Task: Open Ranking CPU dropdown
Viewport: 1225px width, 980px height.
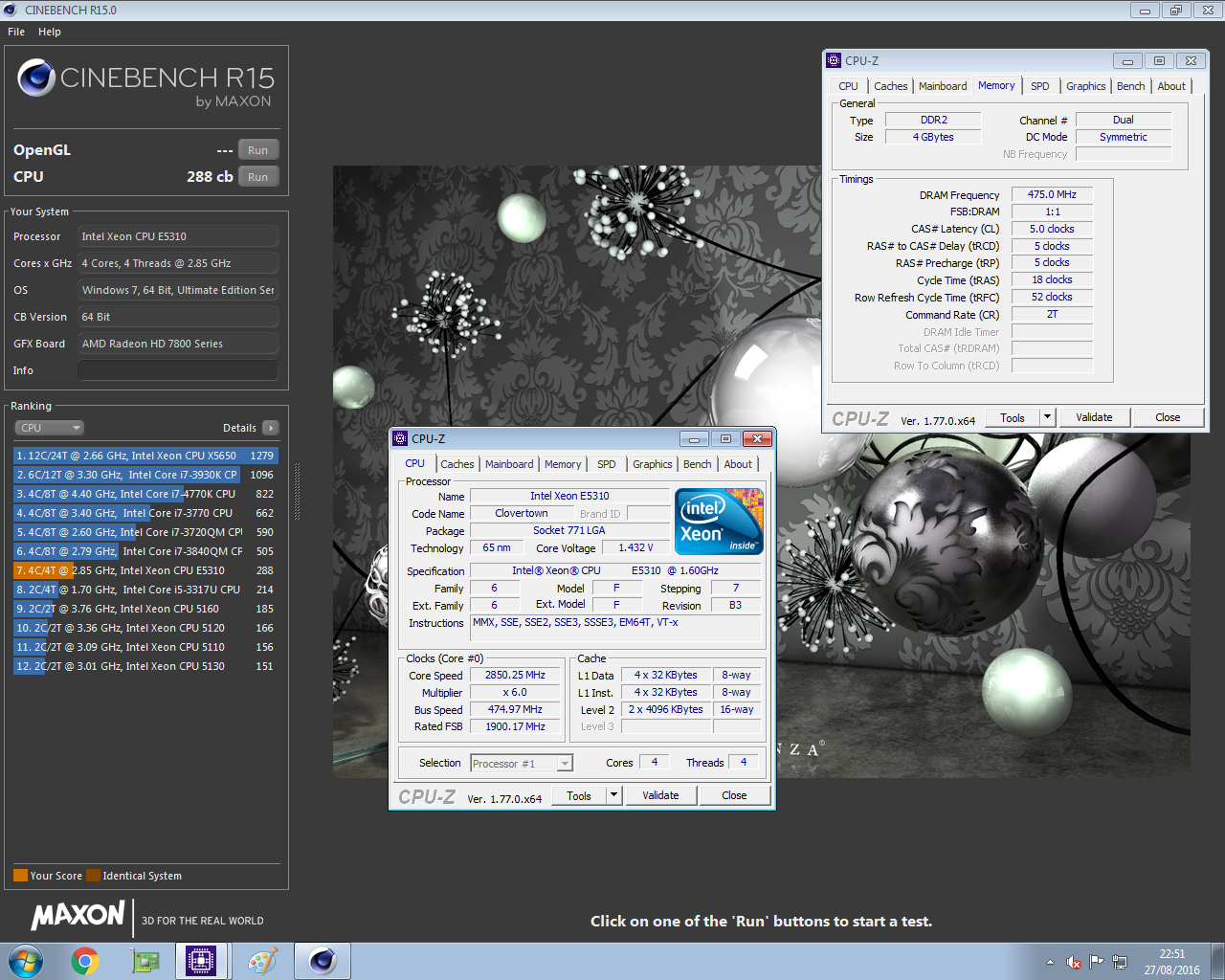Action: [49, 428]
